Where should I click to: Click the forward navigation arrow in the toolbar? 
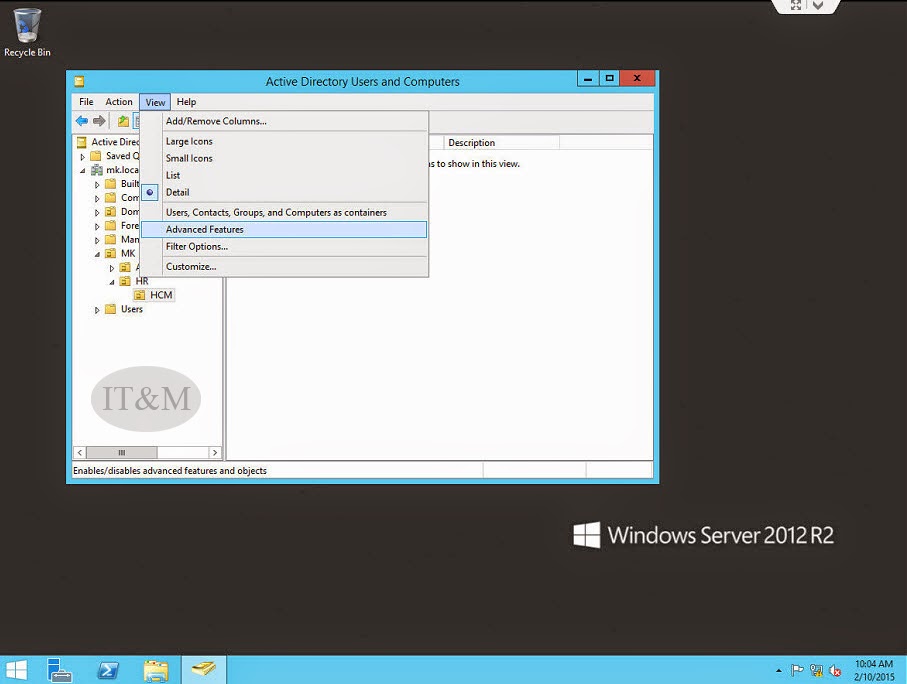[97, 121]
